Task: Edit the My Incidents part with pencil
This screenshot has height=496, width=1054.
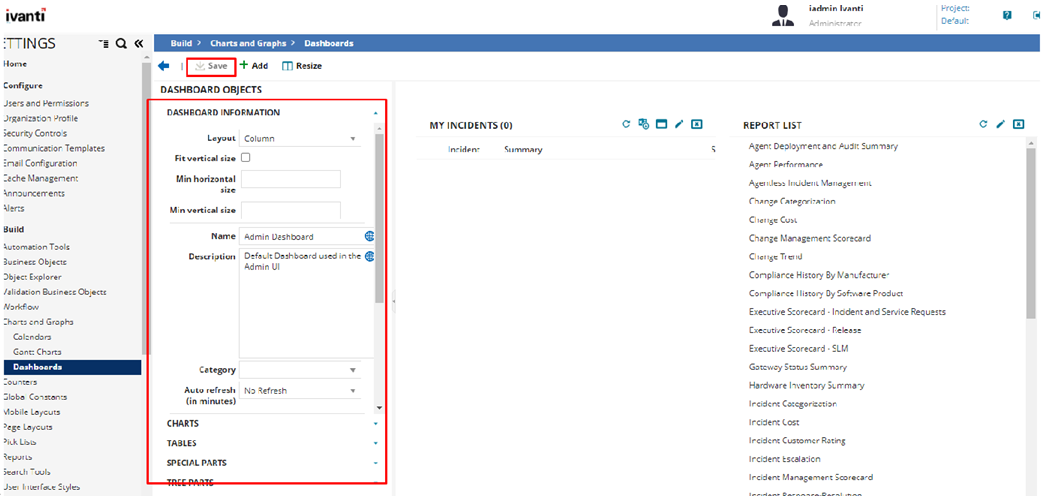Action: tap(679, 125)
